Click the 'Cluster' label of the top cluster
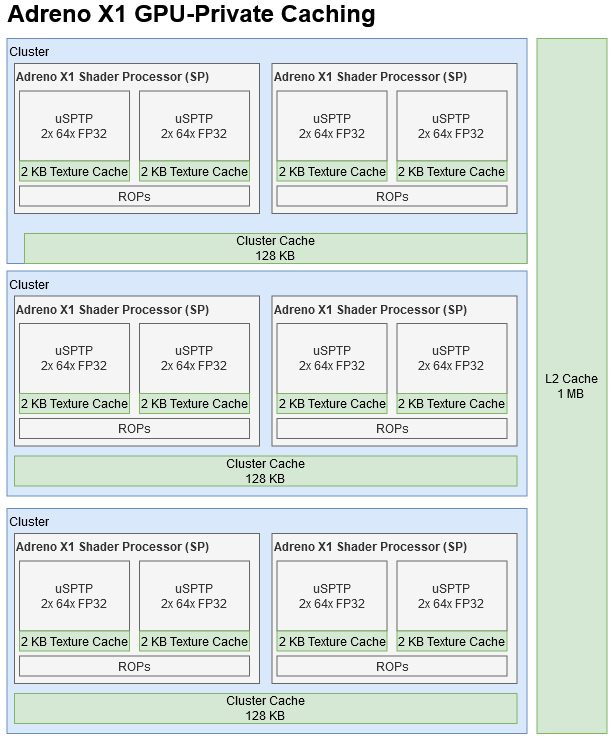Viewport: 616px width, 742px height. (x=29, y=52)
